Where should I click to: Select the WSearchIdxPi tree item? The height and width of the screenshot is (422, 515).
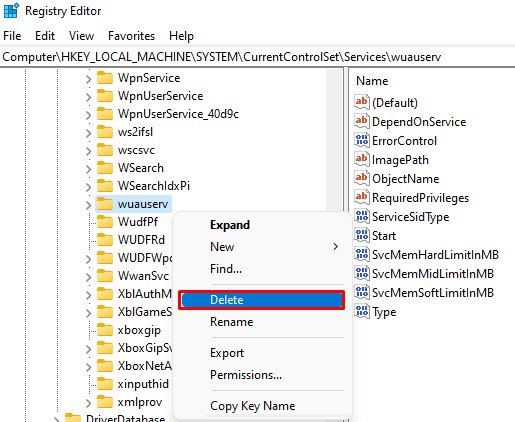pos(154,186)
